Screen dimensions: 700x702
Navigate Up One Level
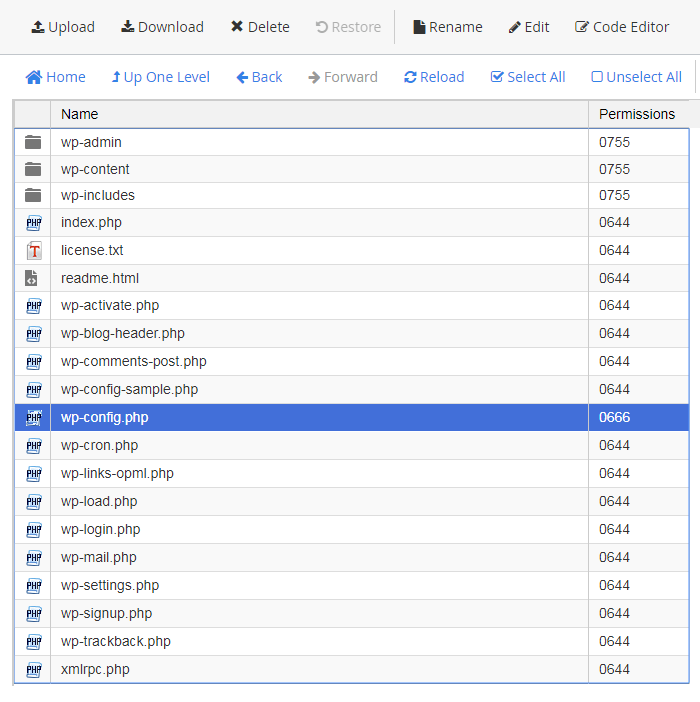pos(161,77)
